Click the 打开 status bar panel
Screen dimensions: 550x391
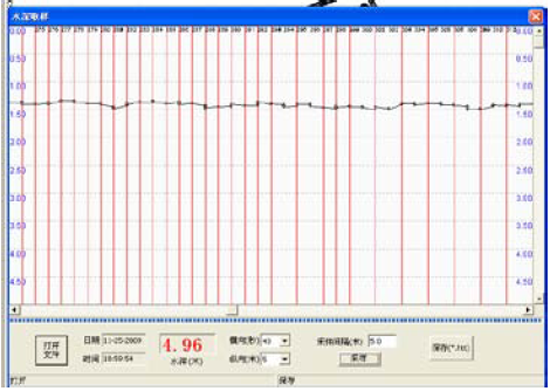143,380
